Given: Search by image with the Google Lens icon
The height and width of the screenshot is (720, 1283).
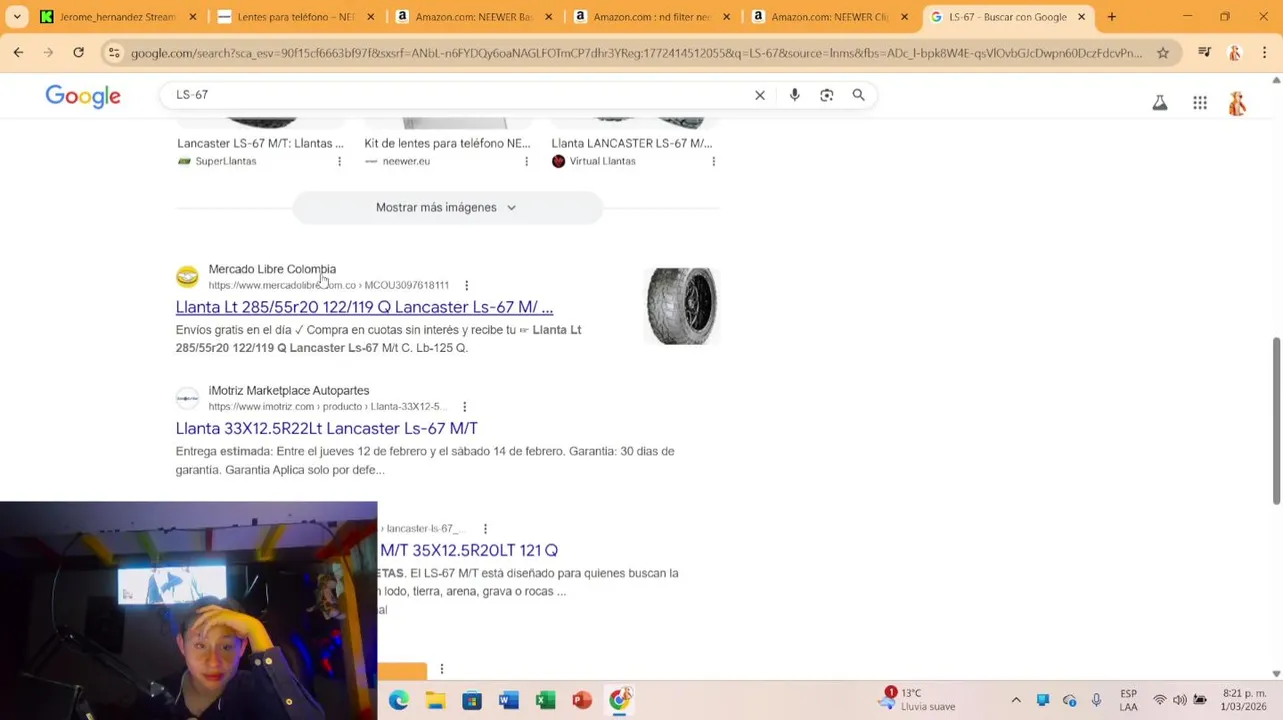Looking at the screenshot, I should click(826, 95).
